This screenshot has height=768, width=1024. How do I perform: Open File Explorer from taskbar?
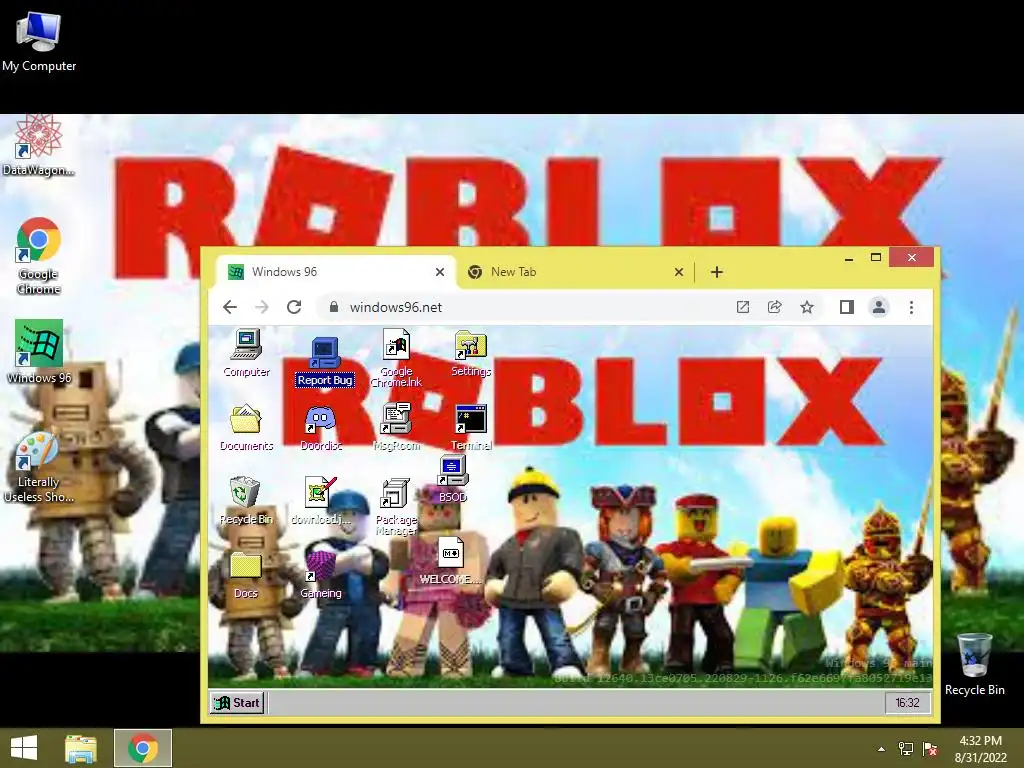click(x=81, y=748)
